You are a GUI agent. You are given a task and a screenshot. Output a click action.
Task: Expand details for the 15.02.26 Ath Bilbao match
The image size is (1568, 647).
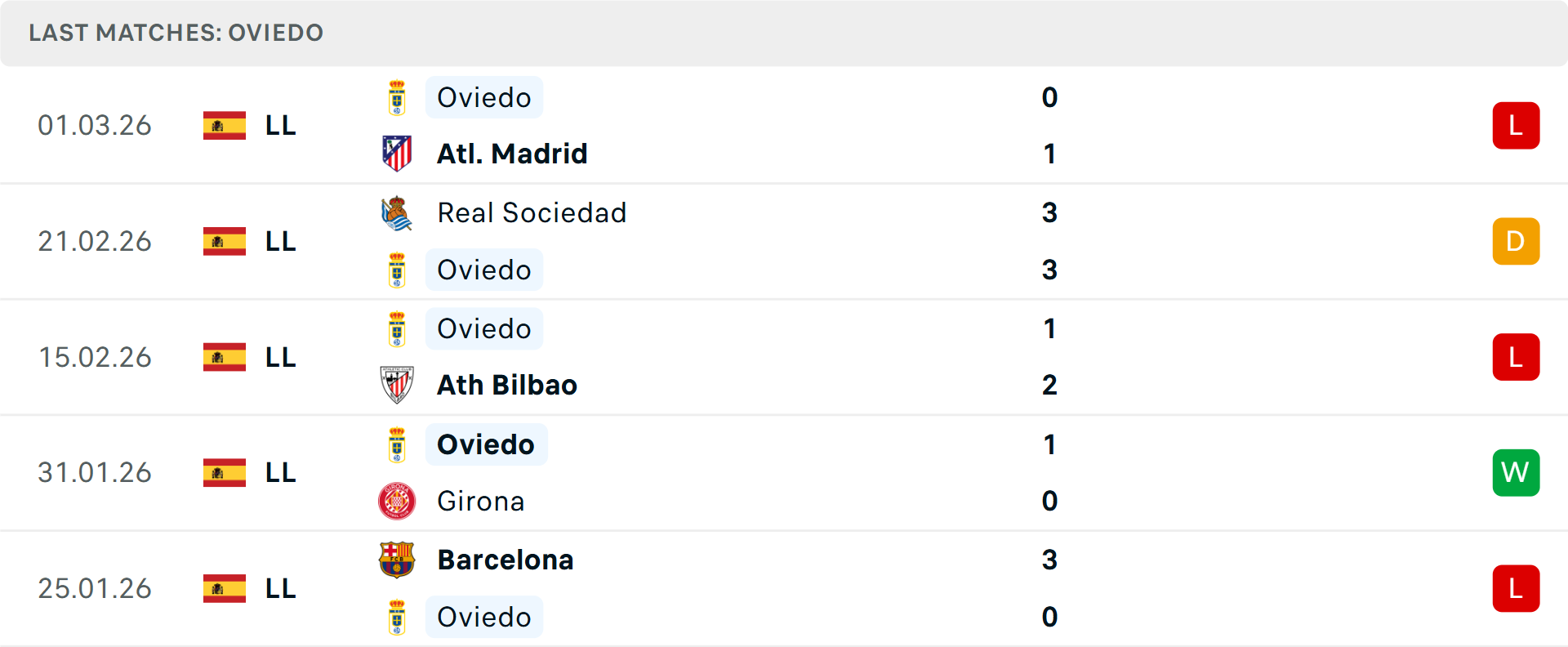tap(784, 357)
